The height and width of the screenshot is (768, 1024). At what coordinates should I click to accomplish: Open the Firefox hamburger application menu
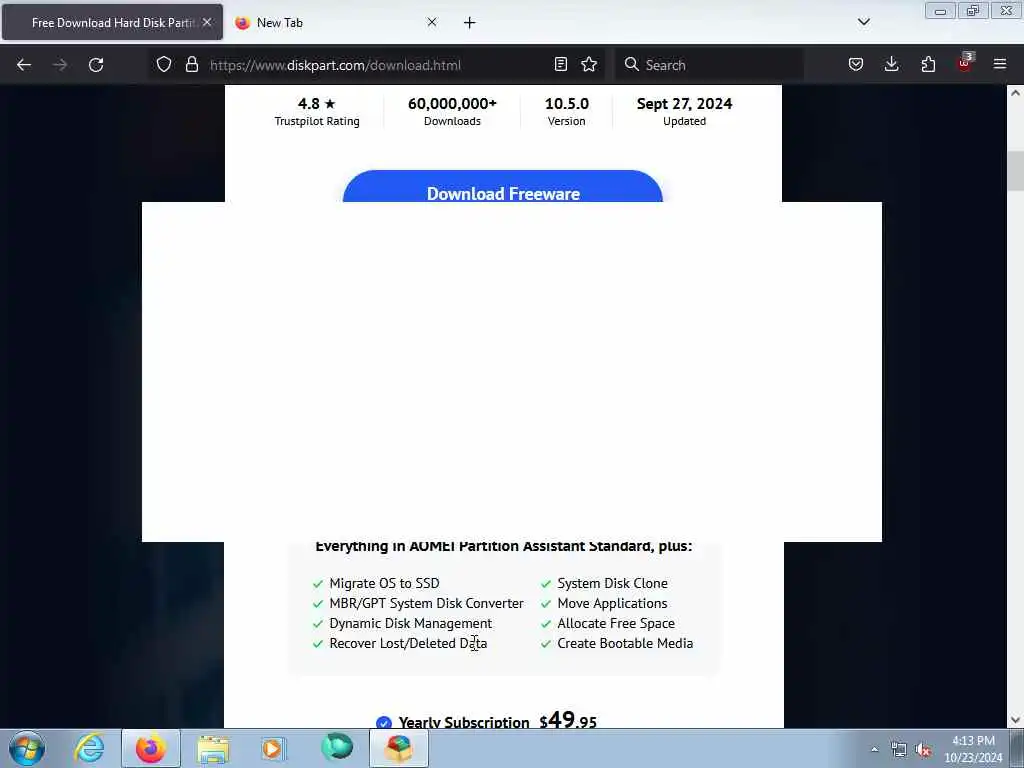coord(1000,64)
